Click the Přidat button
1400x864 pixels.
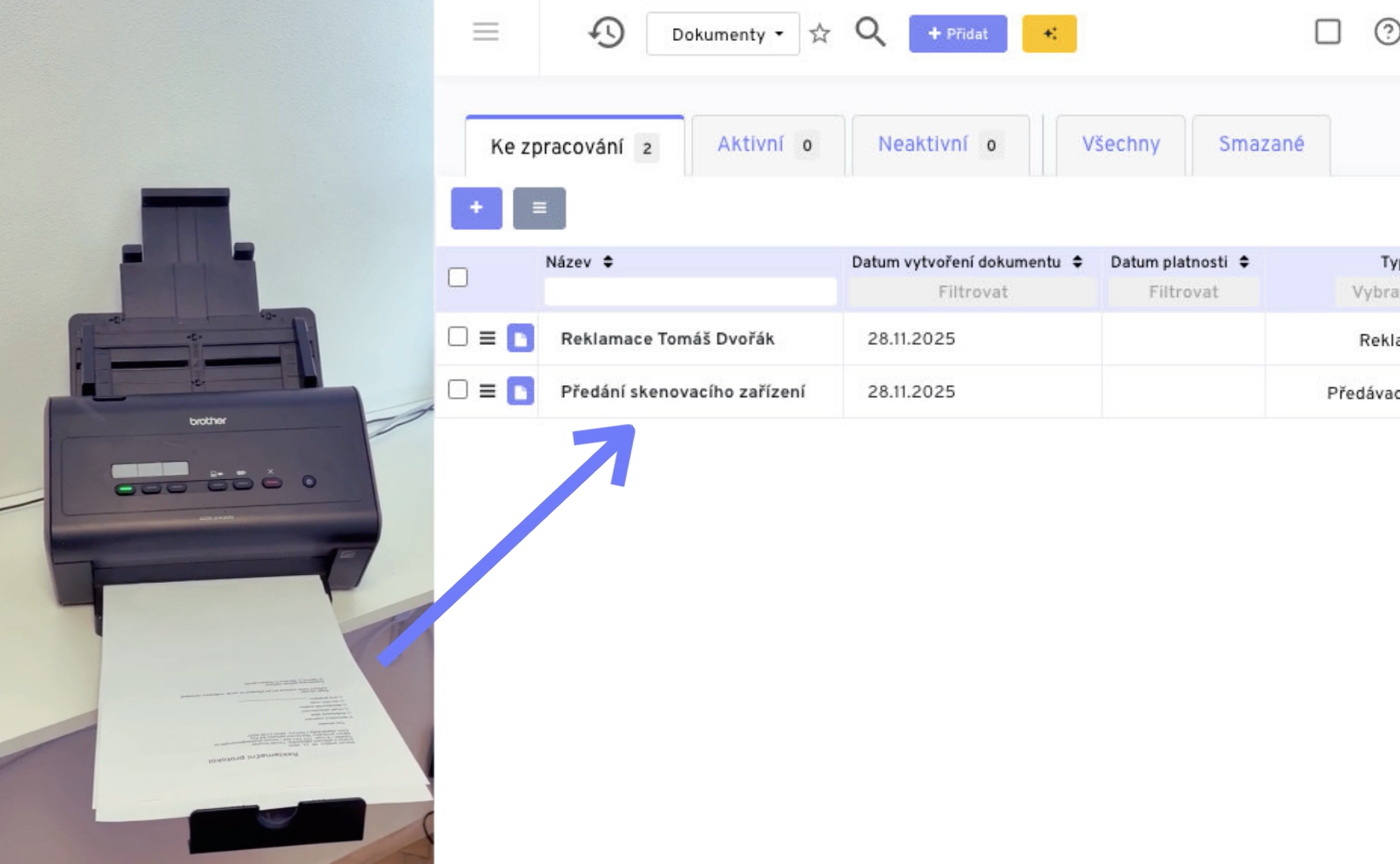[x=958, y=34]
